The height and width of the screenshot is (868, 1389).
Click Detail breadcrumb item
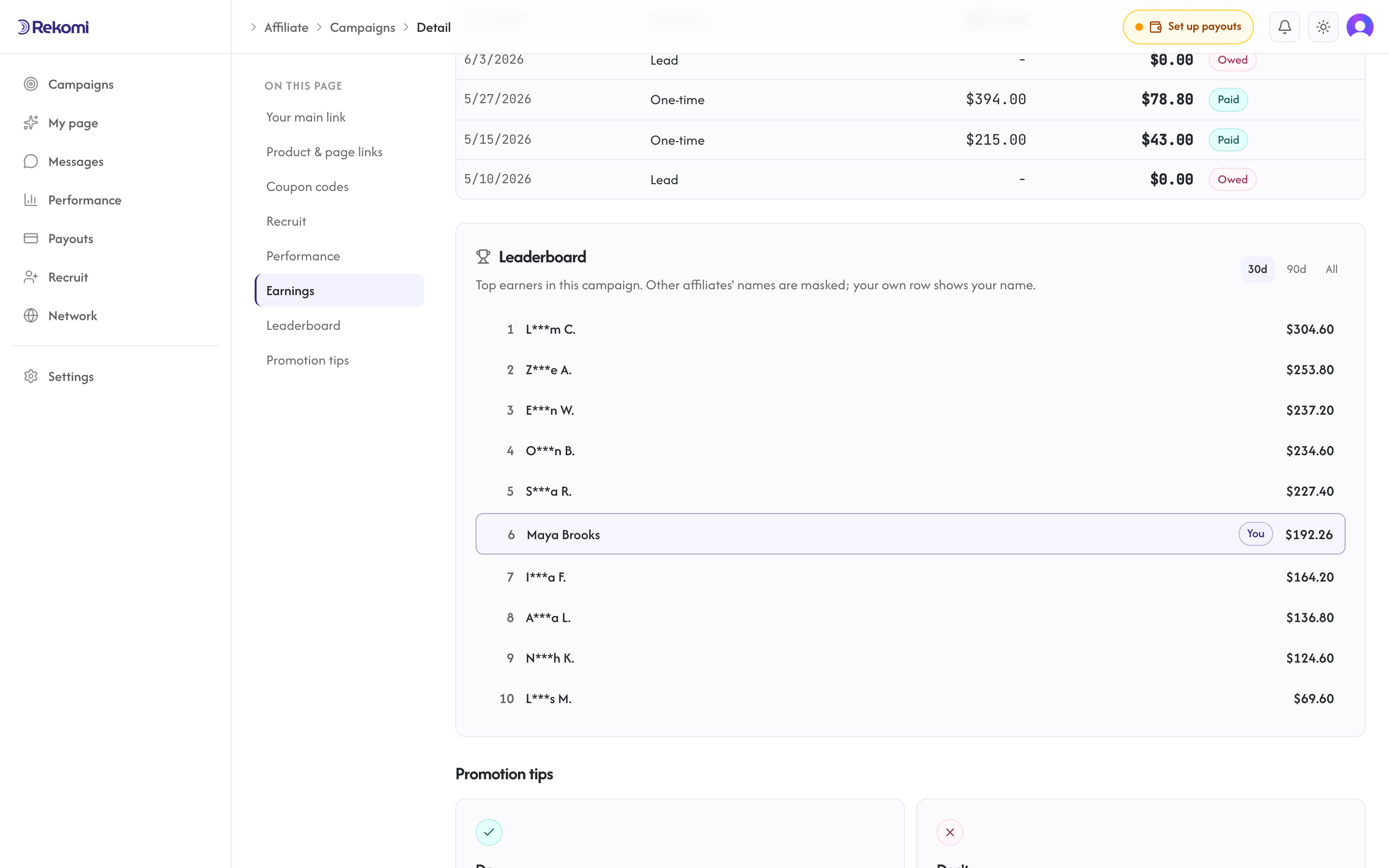434,27
